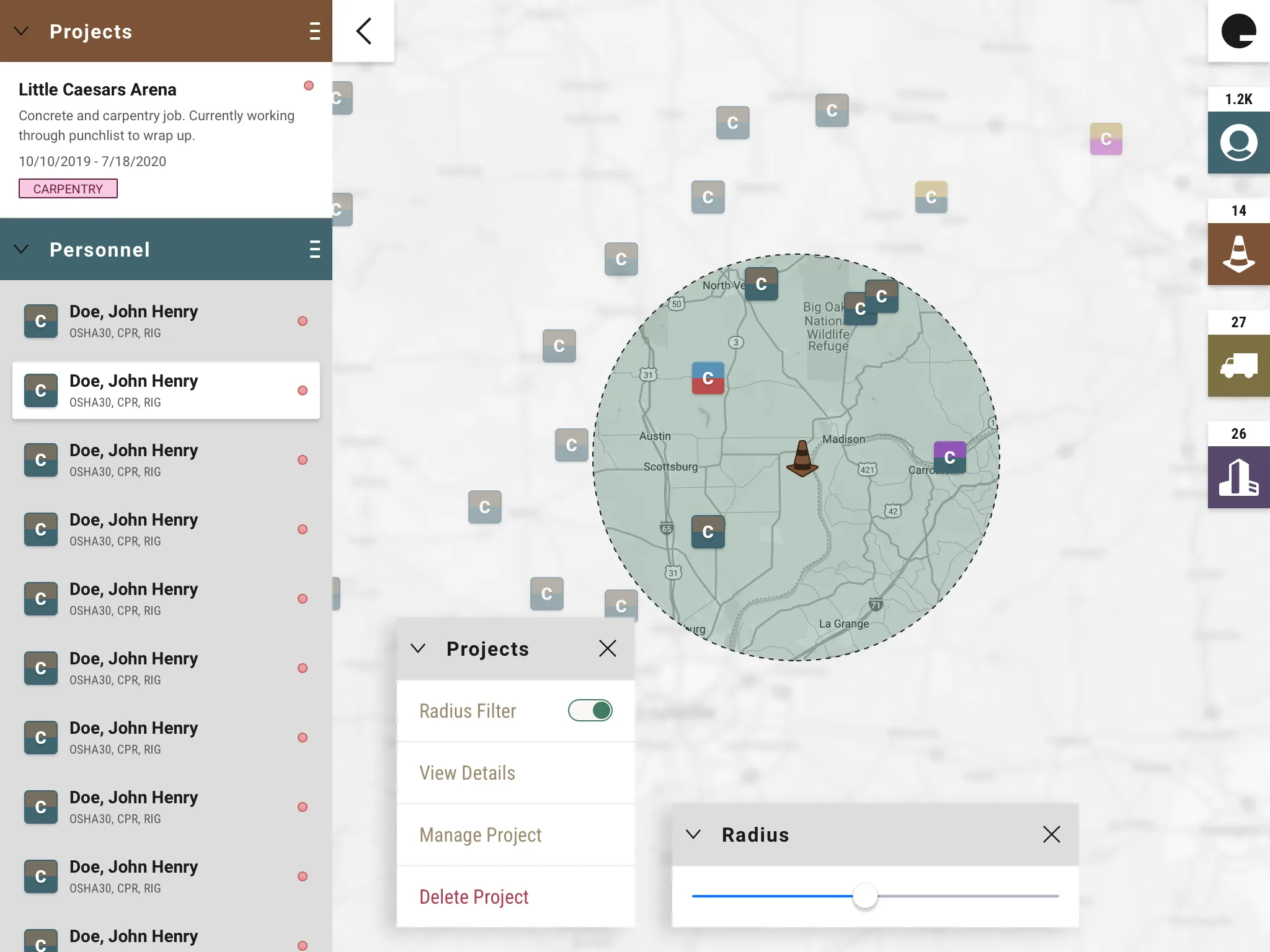Click the grey portion of Radius slider track
Viewport: 1270px width, 952px height.
point(968,896)
